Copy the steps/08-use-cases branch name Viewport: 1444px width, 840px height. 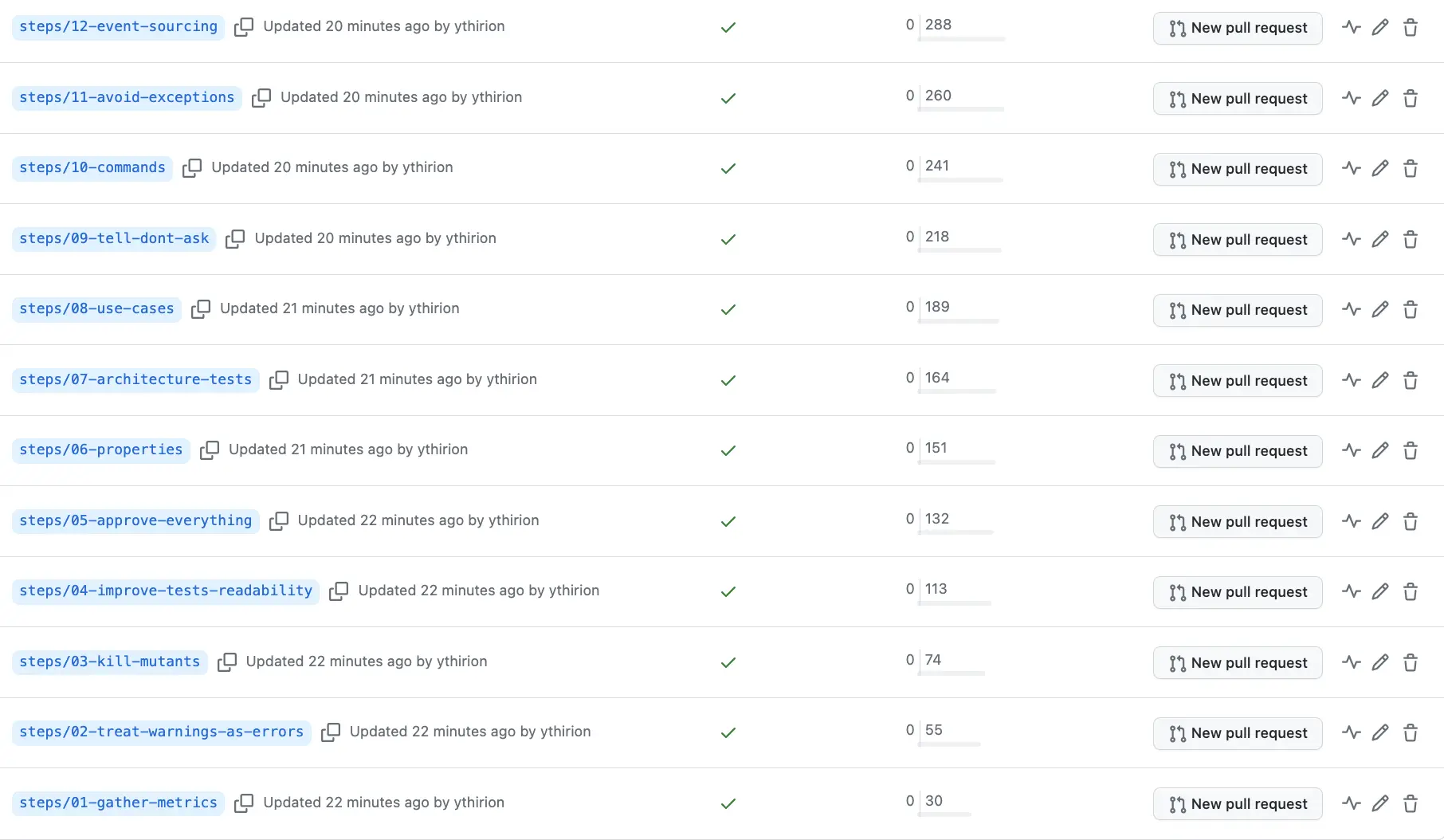click(201, 309)
